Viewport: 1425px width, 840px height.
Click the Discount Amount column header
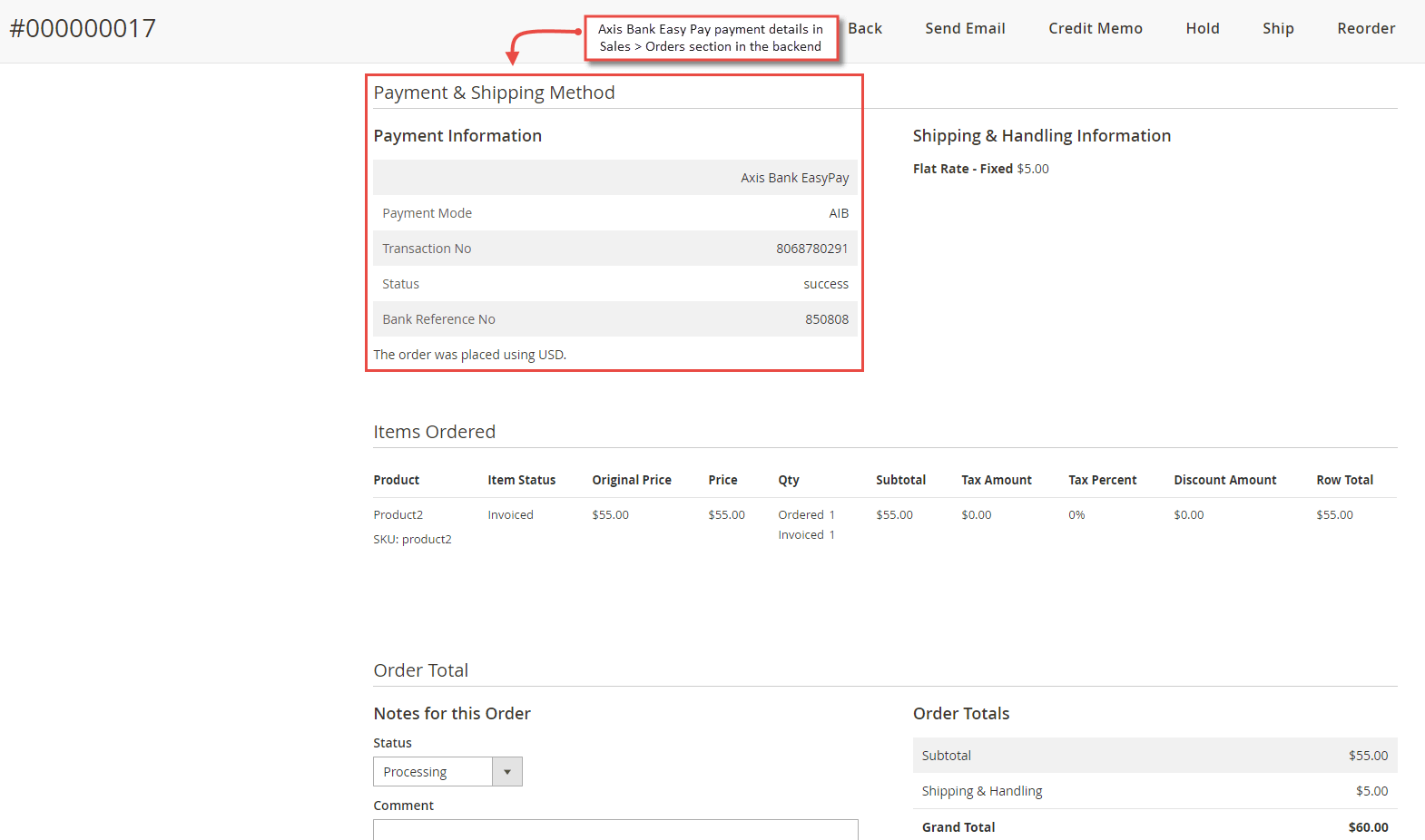click(x=1225, y=480)
